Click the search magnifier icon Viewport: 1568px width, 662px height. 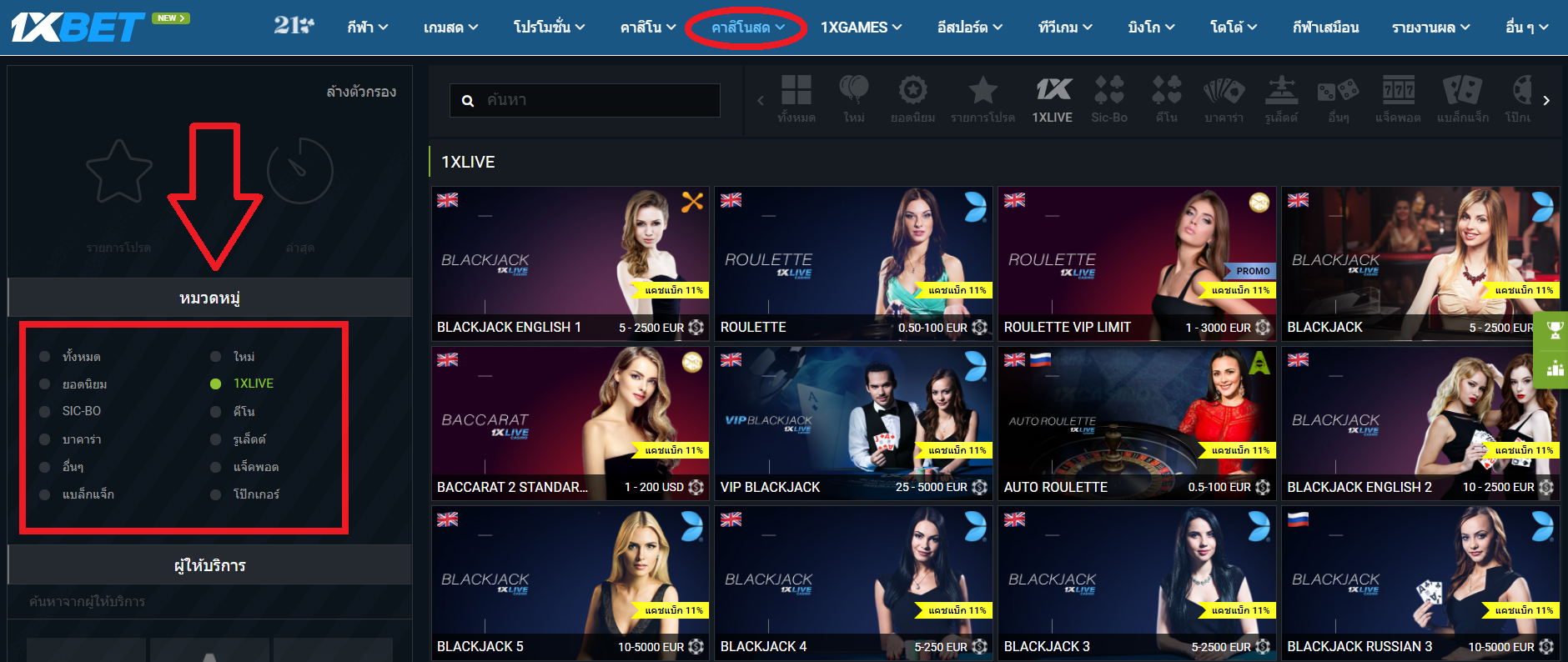click(468, 100)
